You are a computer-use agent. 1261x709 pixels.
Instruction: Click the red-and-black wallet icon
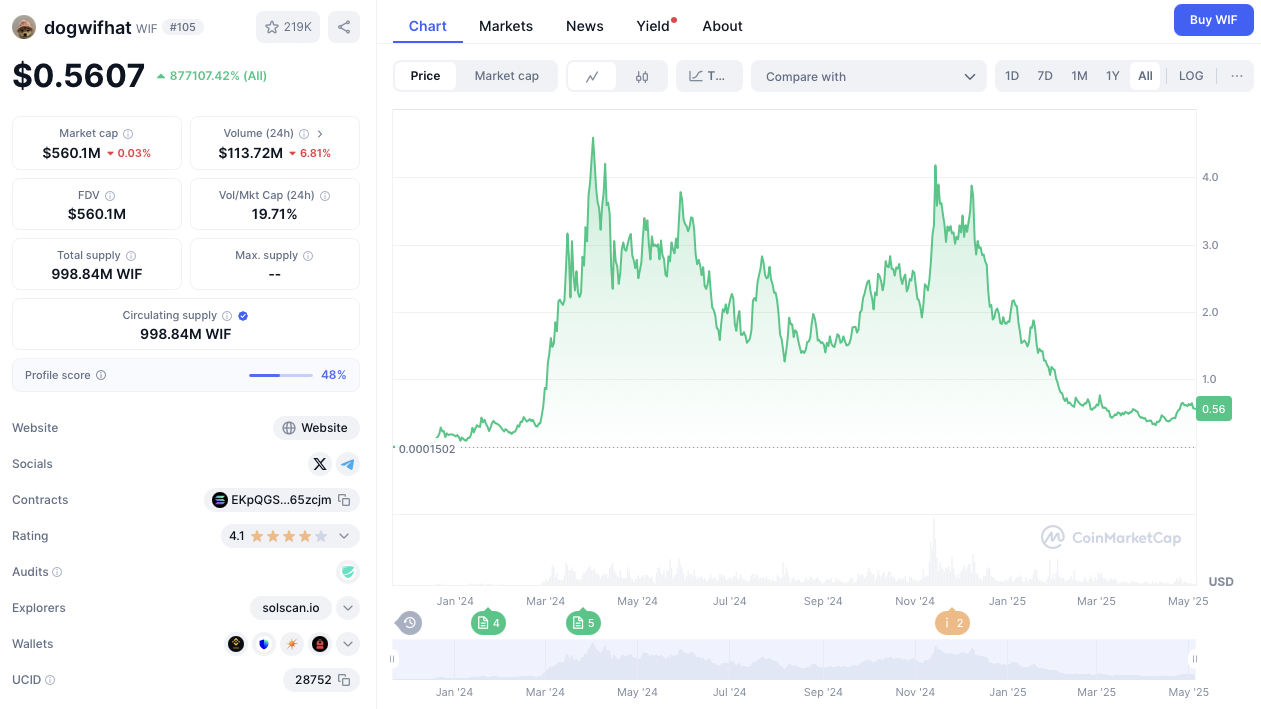tap(320, 644)
